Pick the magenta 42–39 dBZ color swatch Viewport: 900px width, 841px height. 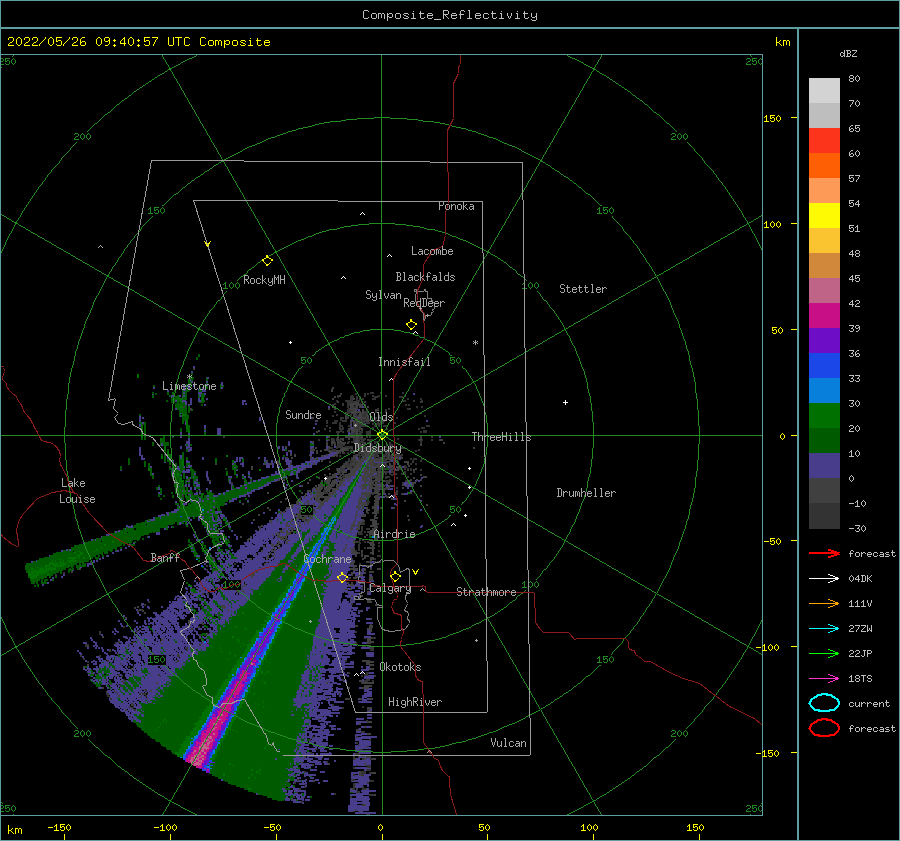[x=824, y=316]
